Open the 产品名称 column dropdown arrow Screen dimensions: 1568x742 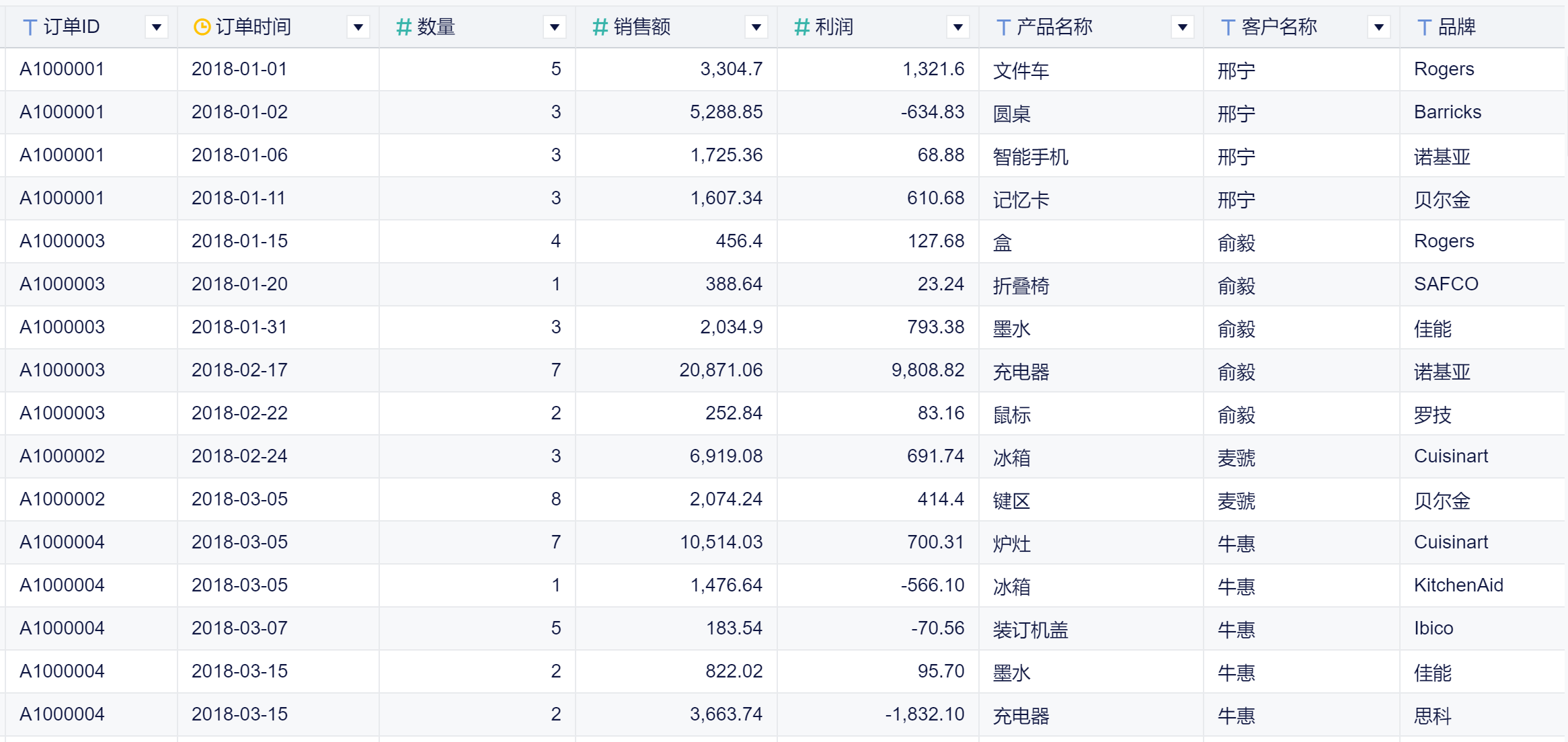(1183, 28)
